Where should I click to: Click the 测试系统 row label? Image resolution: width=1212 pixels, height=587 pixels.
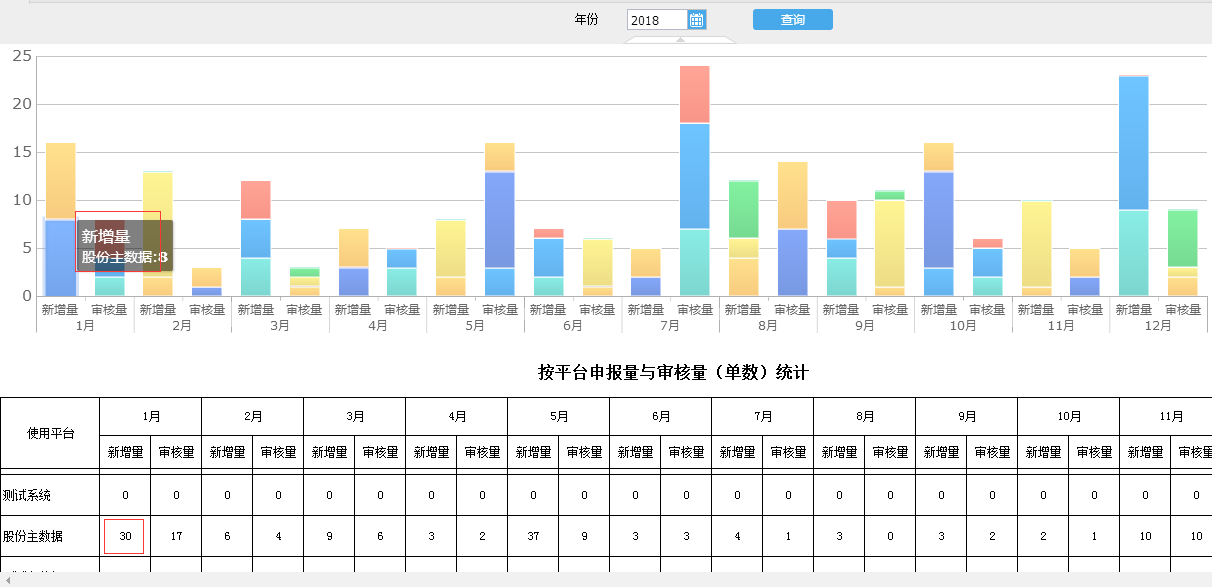pyautogui.click(x=27, y=495)
